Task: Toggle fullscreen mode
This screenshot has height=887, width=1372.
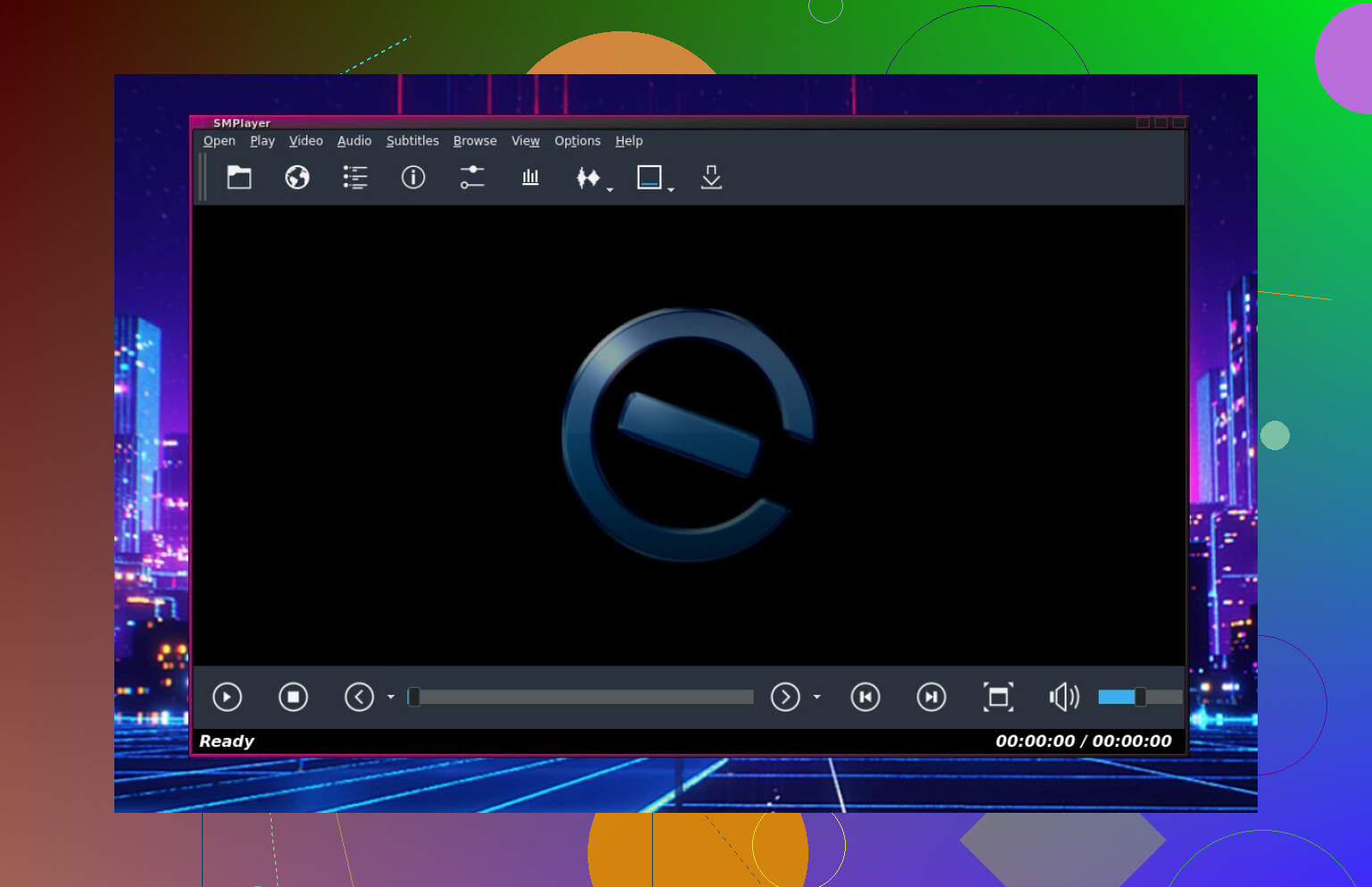Action: pyautogui.click(x=998, y=697)
